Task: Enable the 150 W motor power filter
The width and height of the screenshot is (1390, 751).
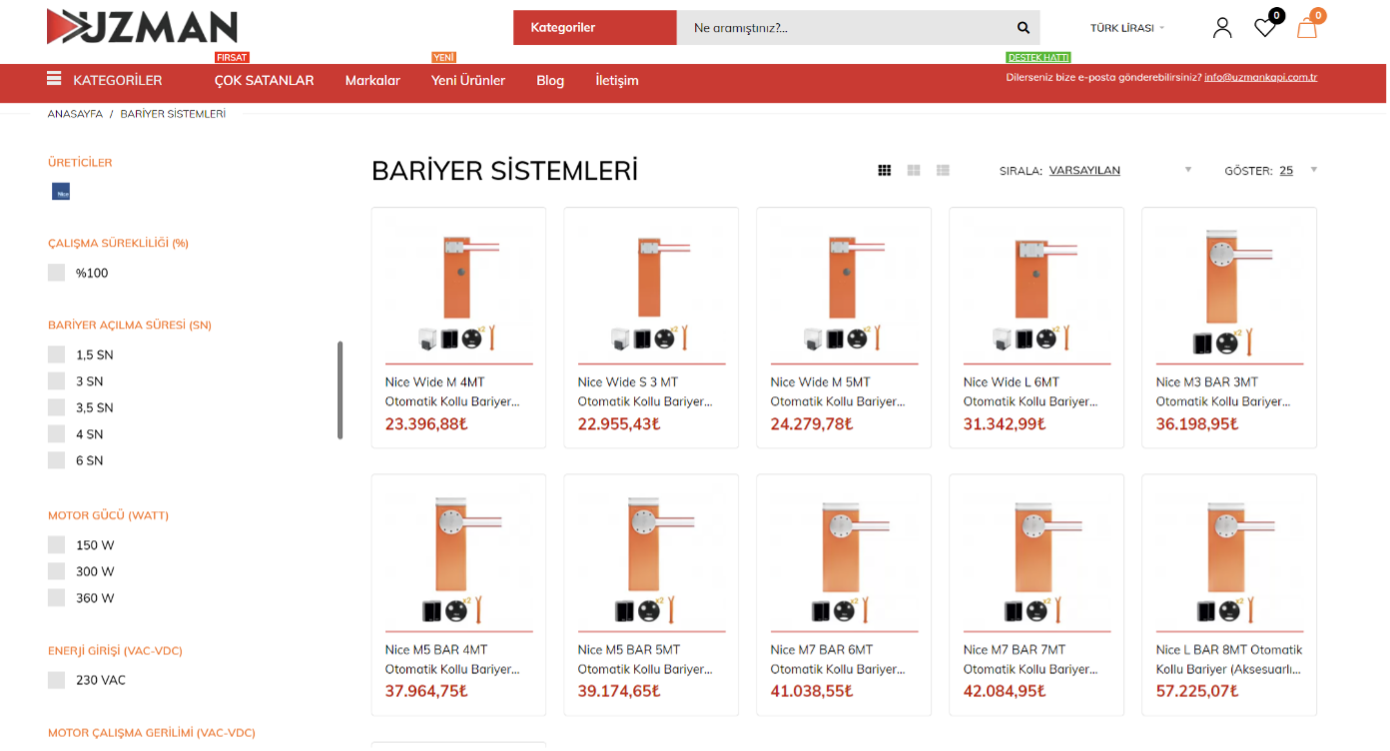Action: pyautogui.click(x=56, y=545)
